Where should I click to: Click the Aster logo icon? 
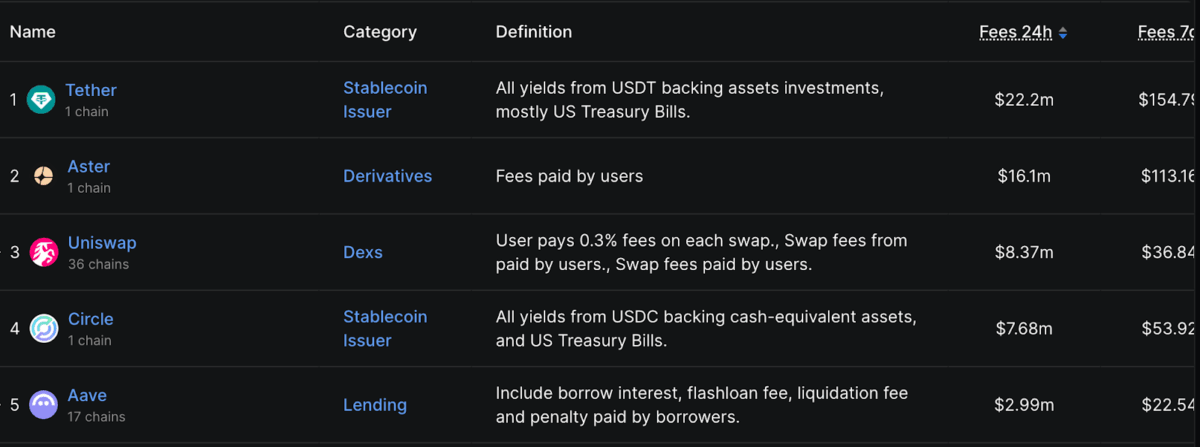coord(43,176)
